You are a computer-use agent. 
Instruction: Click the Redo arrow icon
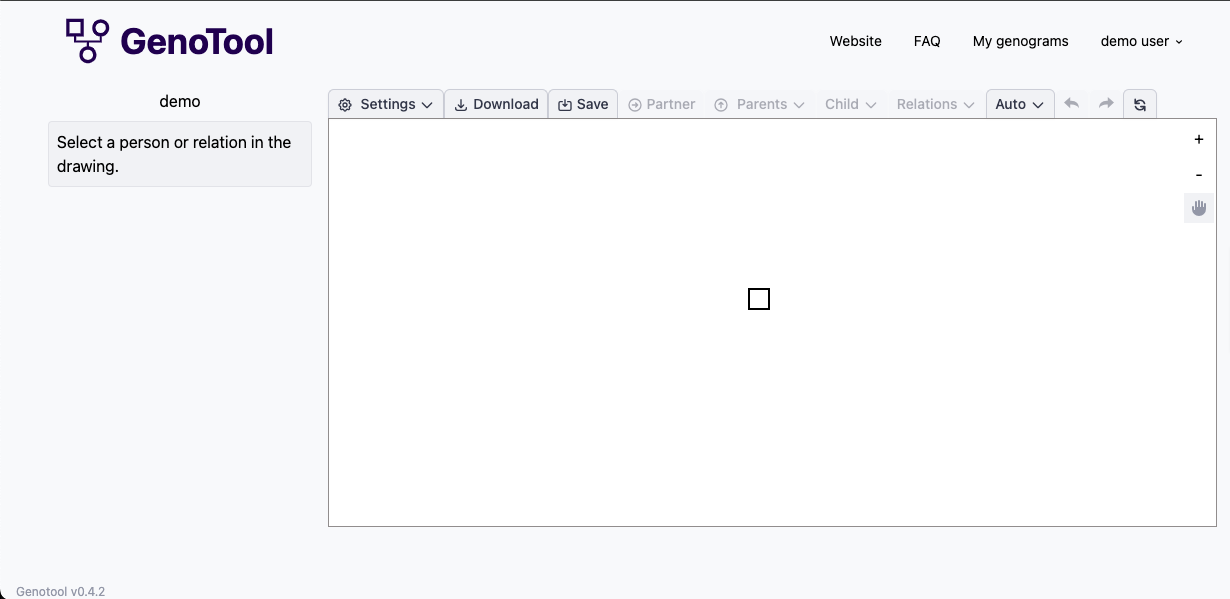pyautogui.click(x=1106, y=103)
